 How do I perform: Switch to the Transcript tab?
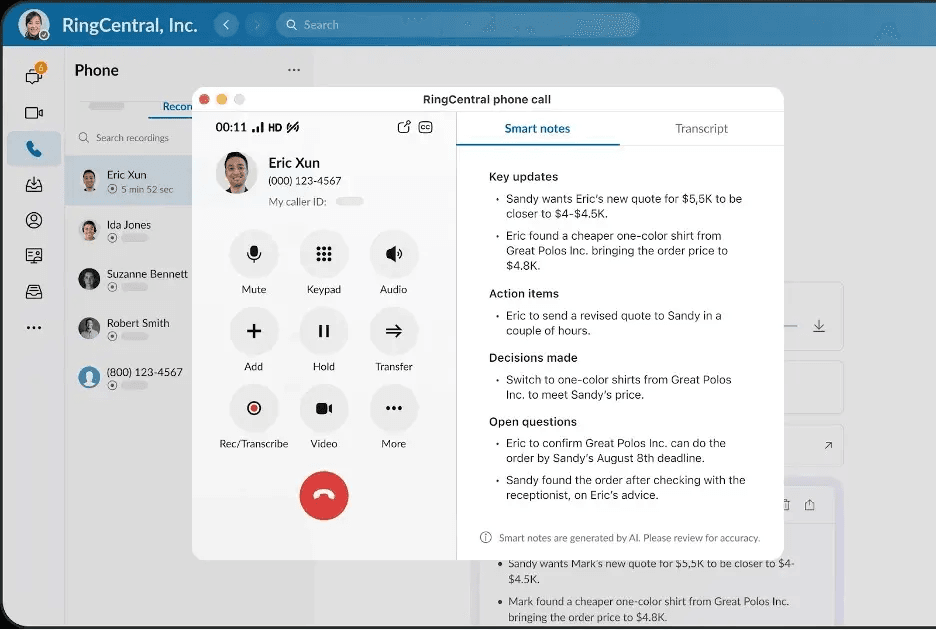700,129
